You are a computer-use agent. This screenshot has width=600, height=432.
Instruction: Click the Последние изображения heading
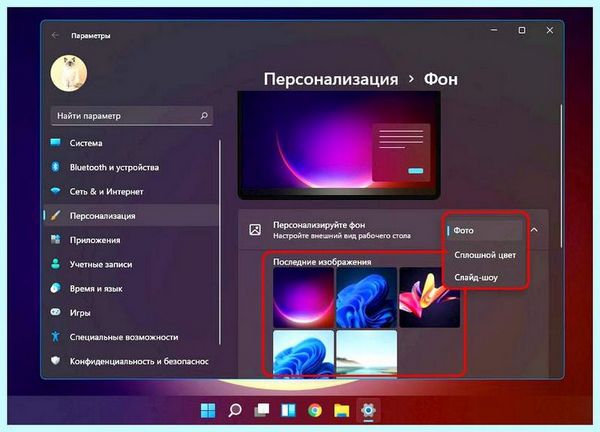pos(322,262)
